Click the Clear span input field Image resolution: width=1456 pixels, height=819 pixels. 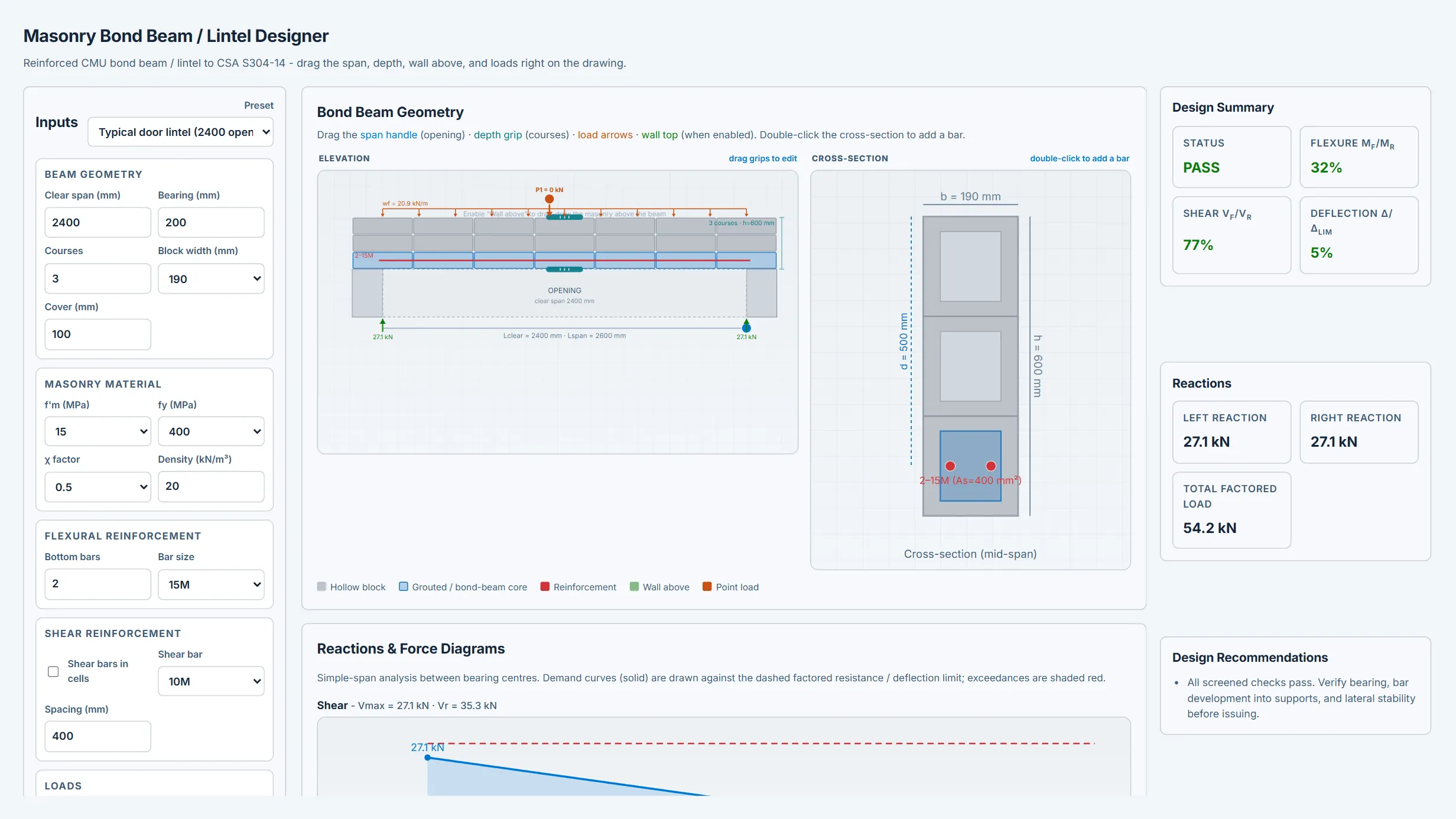[x=97, y=222]
